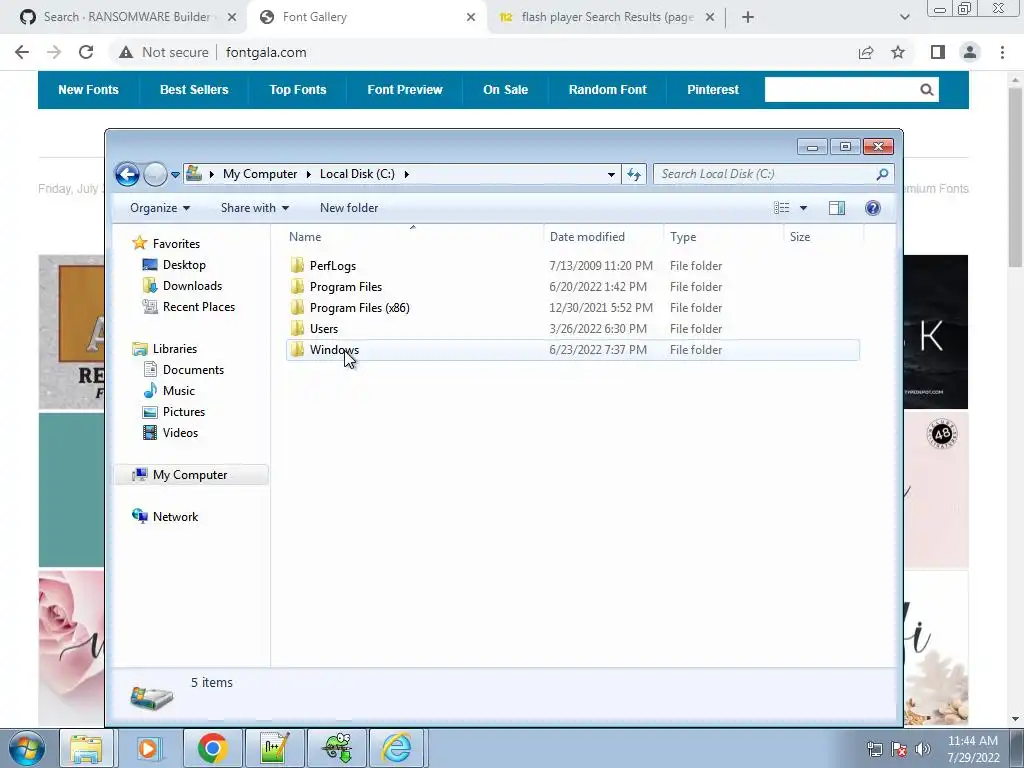
Task: Open the On Sale menu item
Action: 505,90
